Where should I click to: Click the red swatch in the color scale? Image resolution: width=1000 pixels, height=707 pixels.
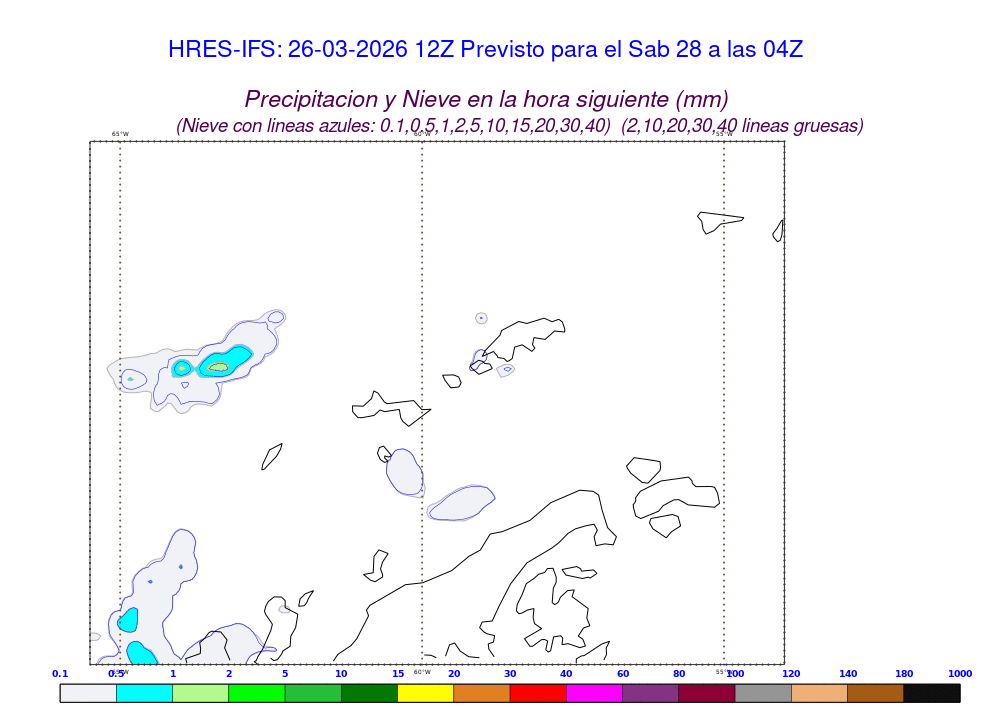coord(538,692)
